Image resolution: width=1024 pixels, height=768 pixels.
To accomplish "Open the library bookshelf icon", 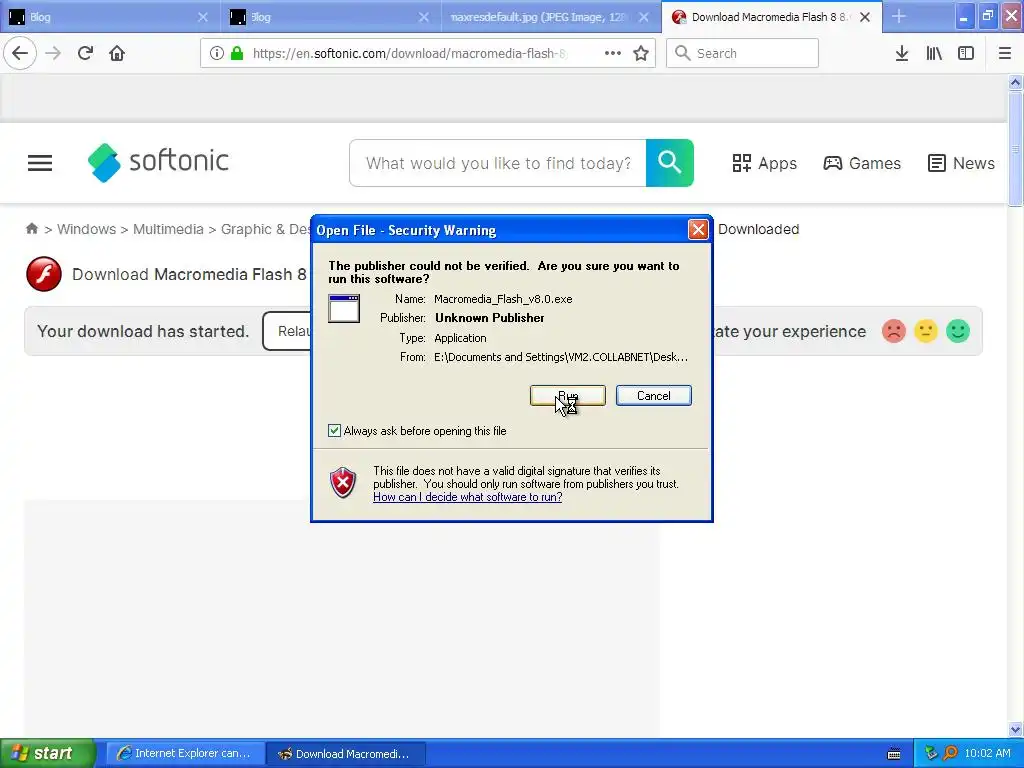I will (934, 53).
